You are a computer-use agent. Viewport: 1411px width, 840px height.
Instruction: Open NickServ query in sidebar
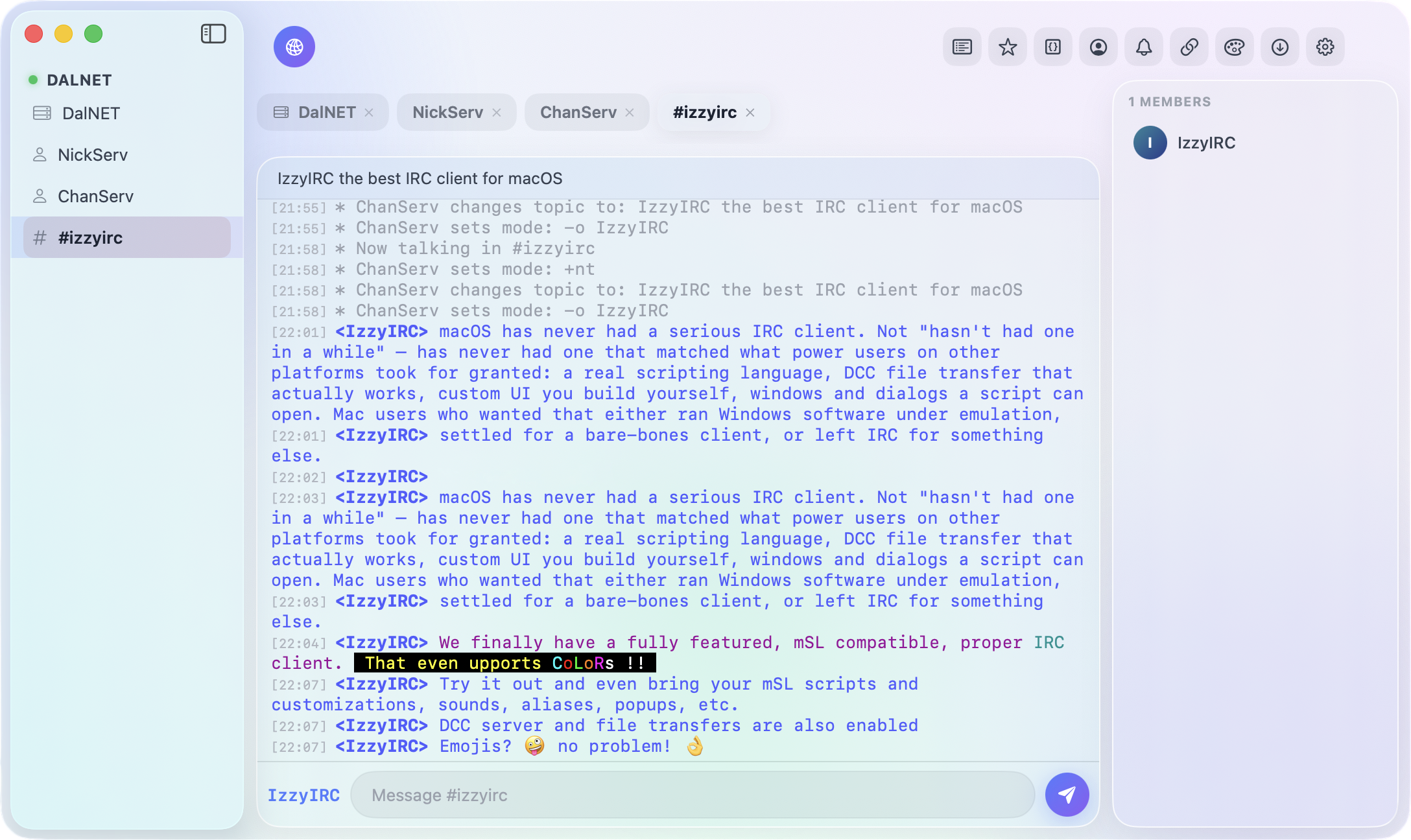click(x=127, y=155)
